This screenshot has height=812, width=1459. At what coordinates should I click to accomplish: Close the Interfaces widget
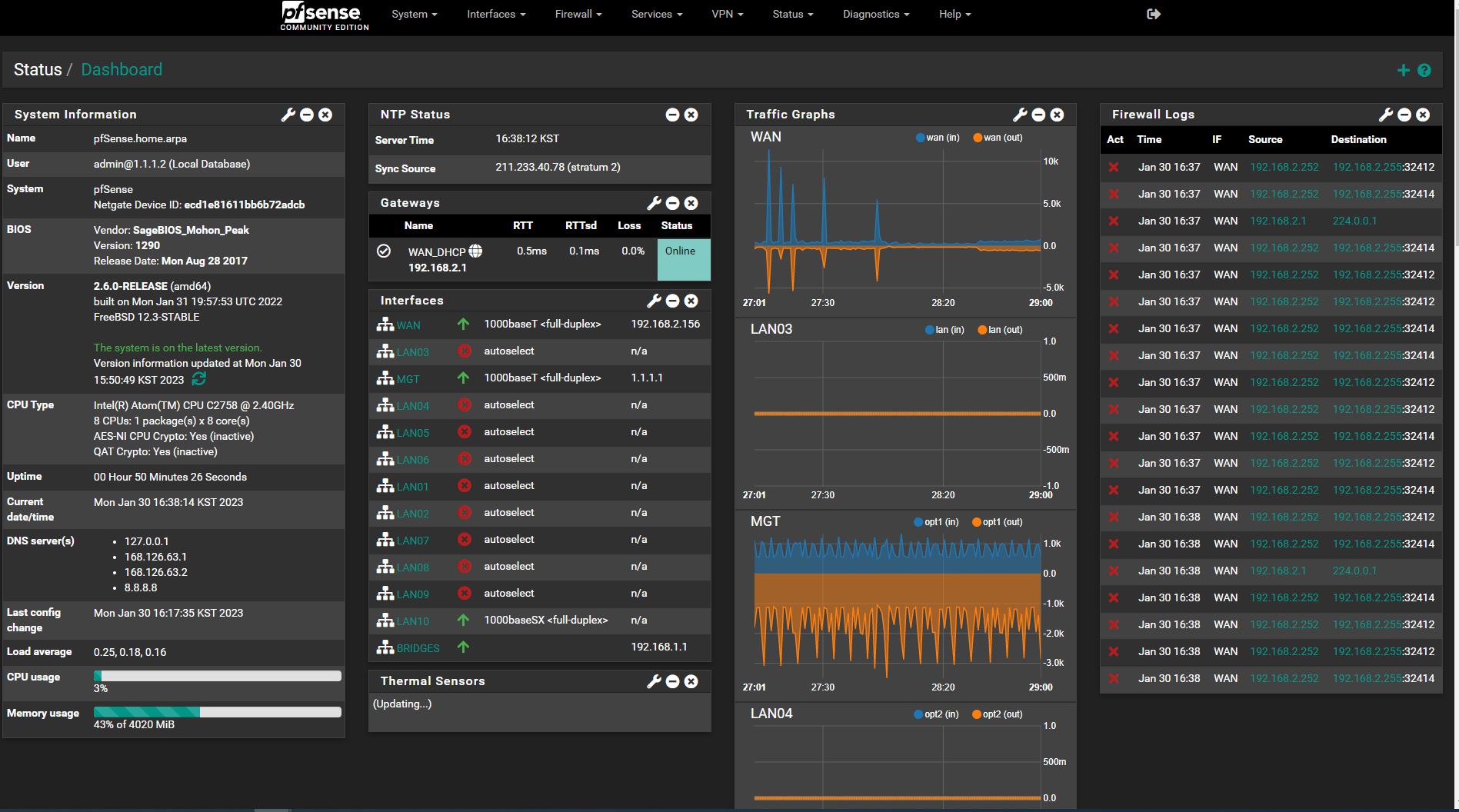(691, 301)
